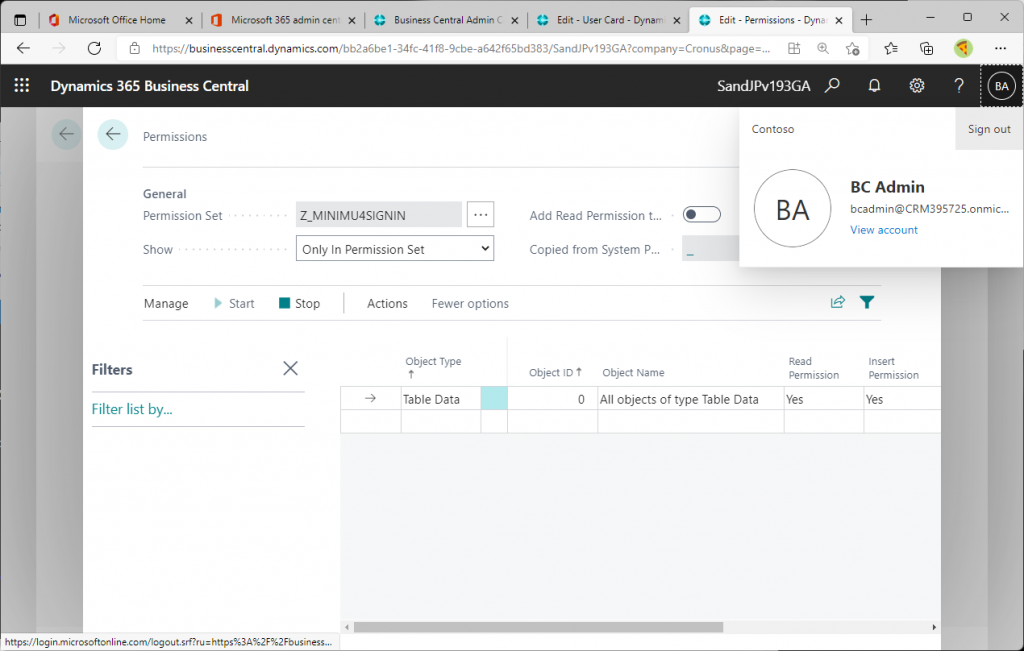
Task: Switch to Microsoft Office Home tab
Action: point(116,20)
